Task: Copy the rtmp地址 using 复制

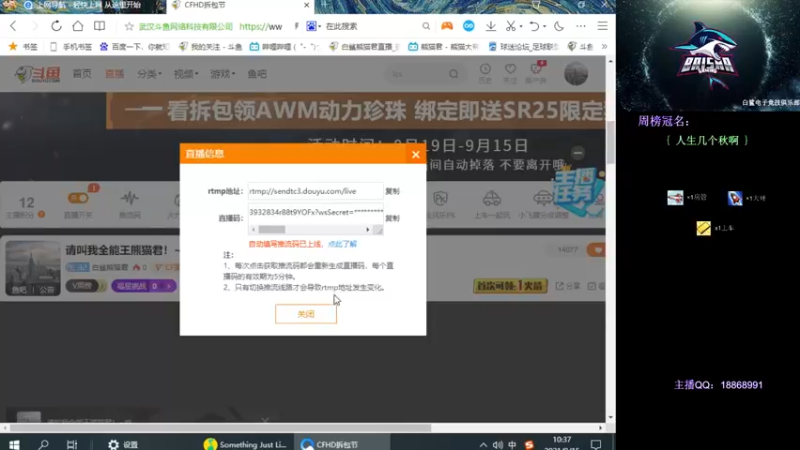Action: click(392, 191)
